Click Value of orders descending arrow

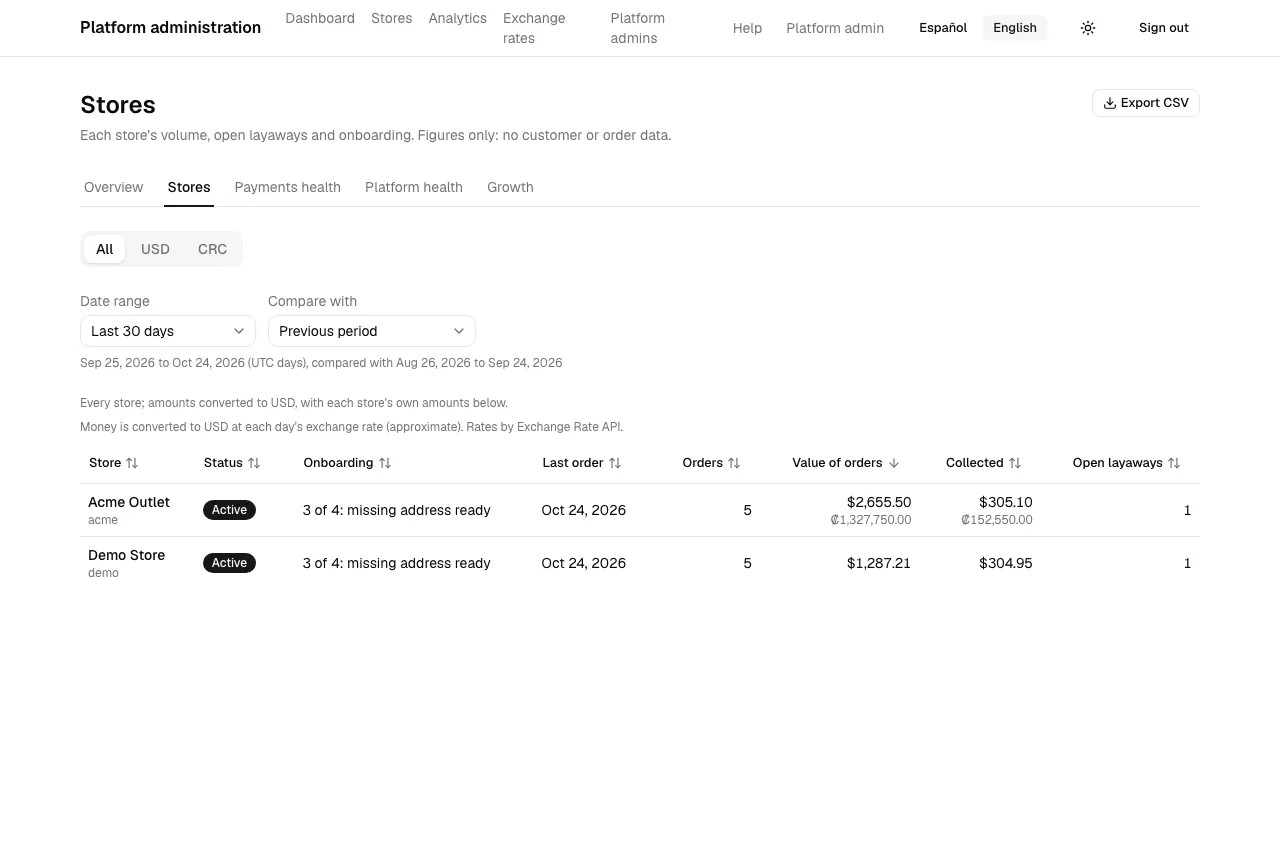pos(894,463)
